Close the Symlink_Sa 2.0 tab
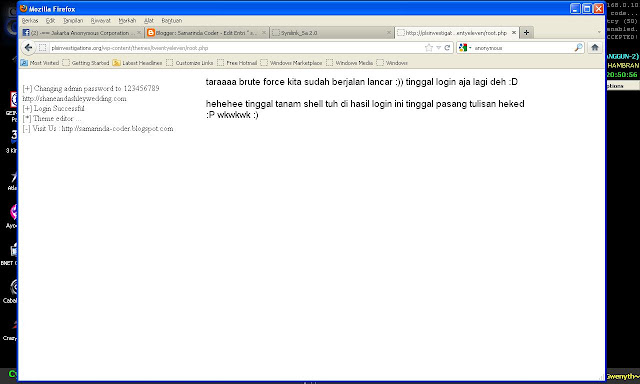This screenshot has height=384, width=640. click(x=389, y=33)
